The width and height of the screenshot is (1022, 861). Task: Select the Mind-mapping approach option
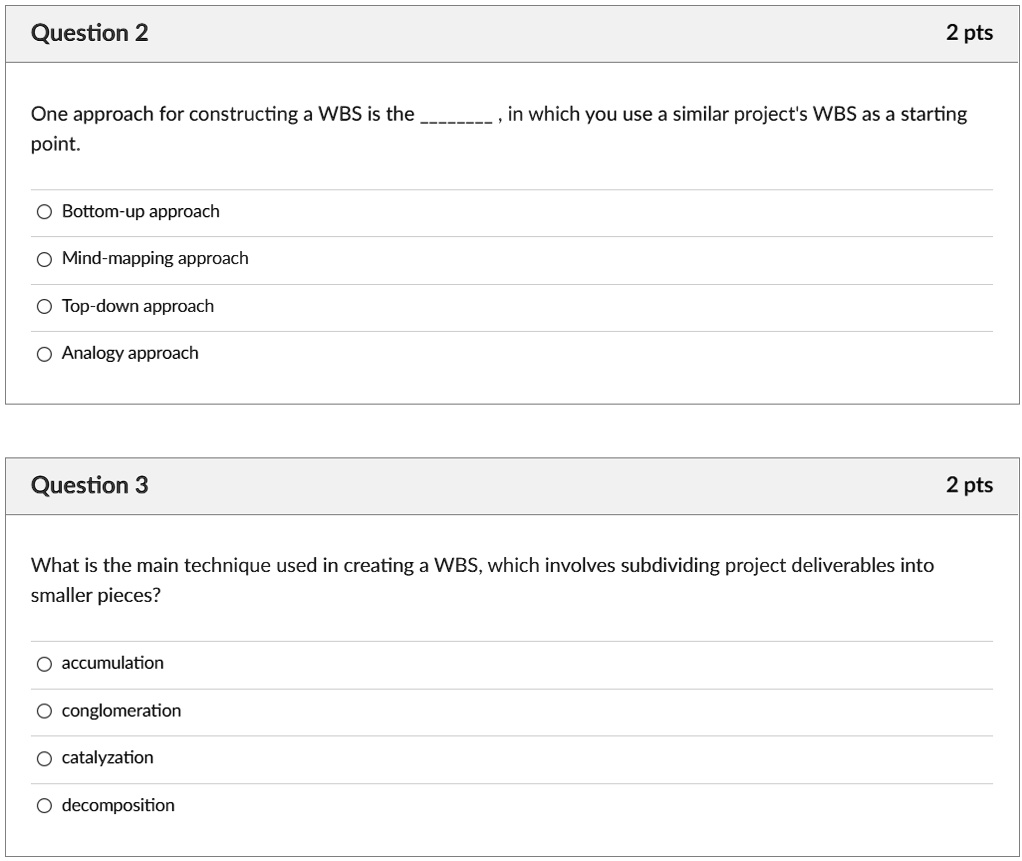pyautogui.click(x=44, y=258)
